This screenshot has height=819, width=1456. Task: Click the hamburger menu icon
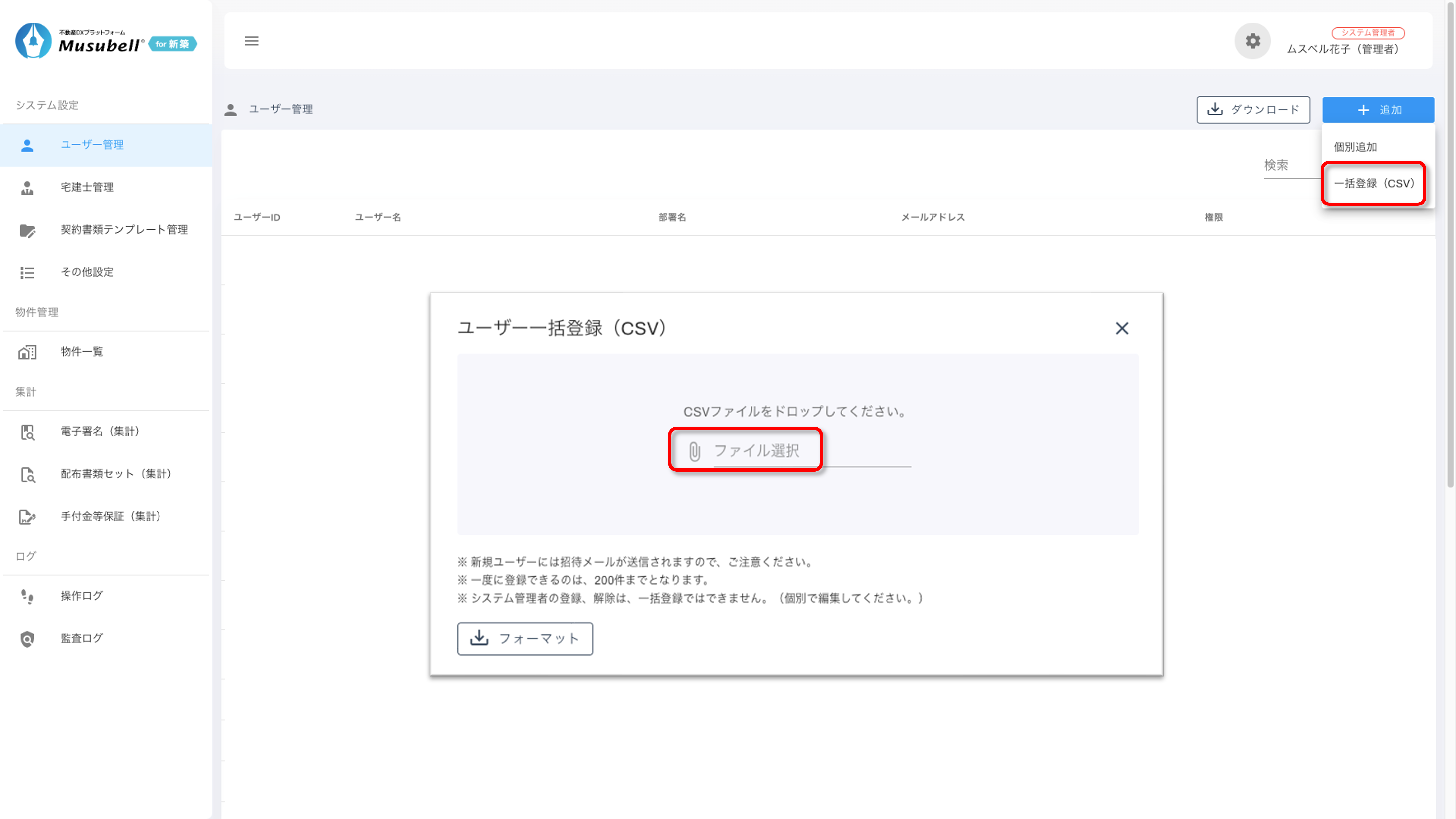click(251, 41)
